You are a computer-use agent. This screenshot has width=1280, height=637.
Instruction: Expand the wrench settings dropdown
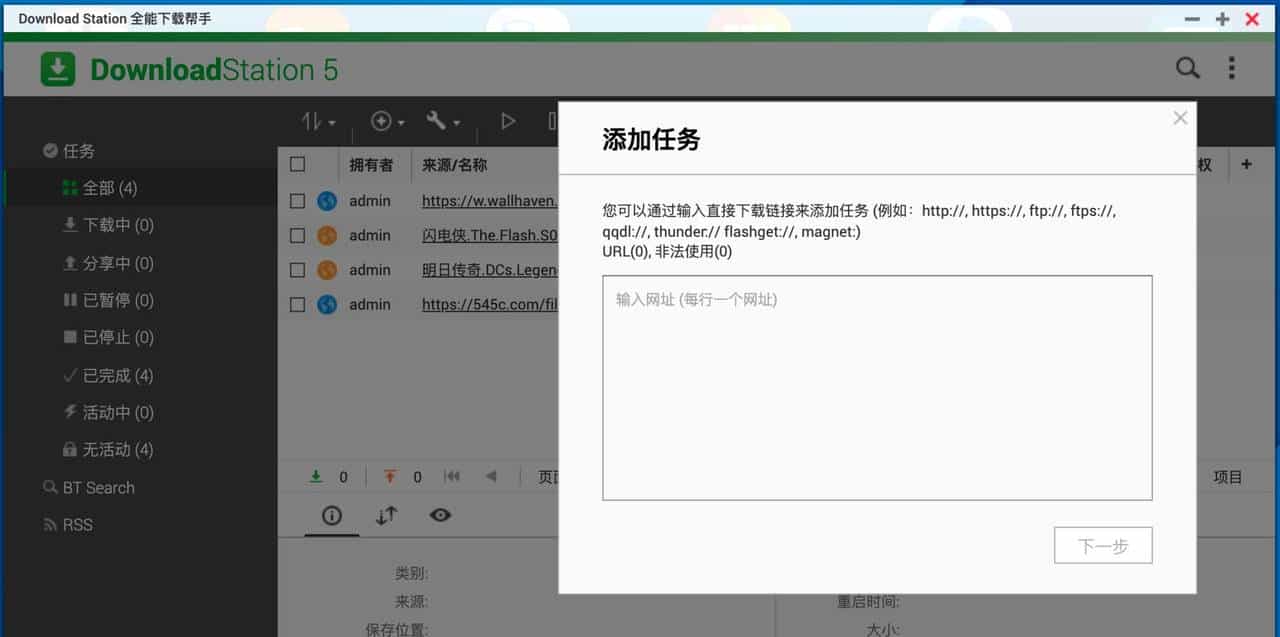coord(443,121)
